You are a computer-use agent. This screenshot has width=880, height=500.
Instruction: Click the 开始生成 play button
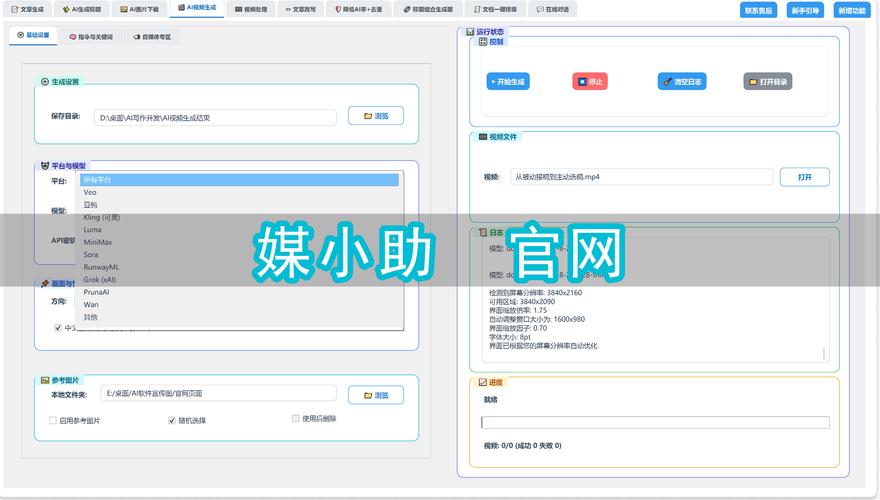click(x=507, y=82)
